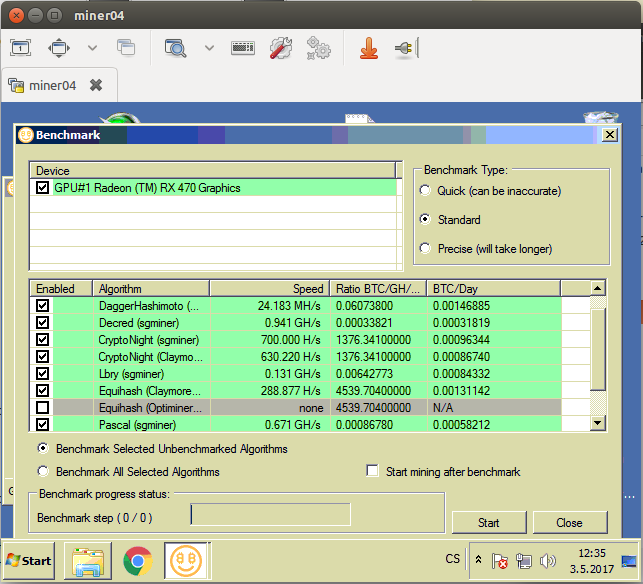Disable Pascal (sgminer) checkbox
643x584 pixels.
[42, 424]
